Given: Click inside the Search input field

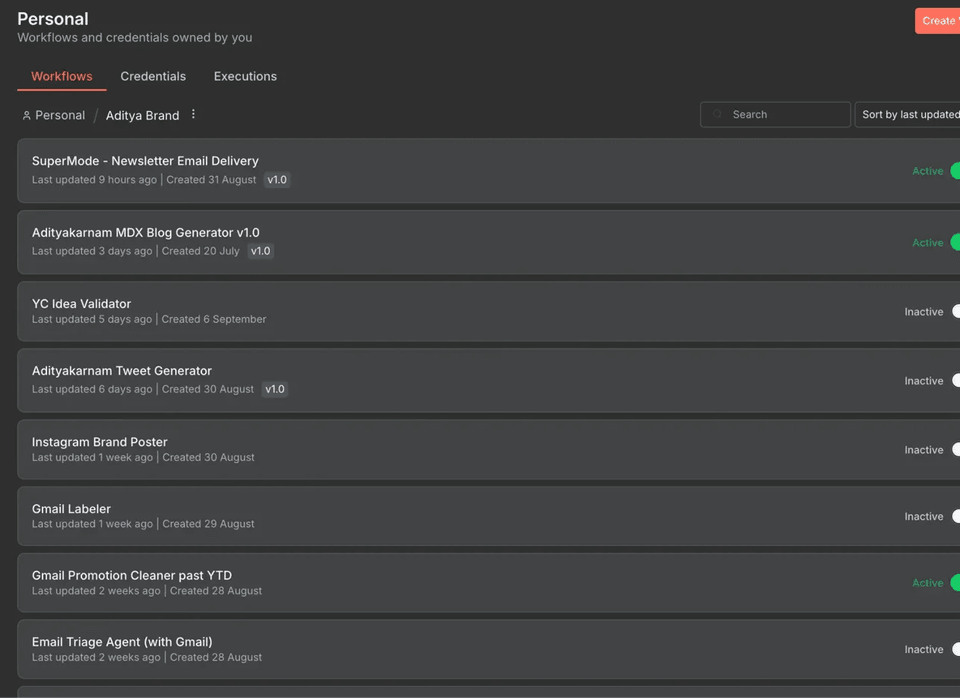Looking at the screenshot, I should tap(780, 114).
